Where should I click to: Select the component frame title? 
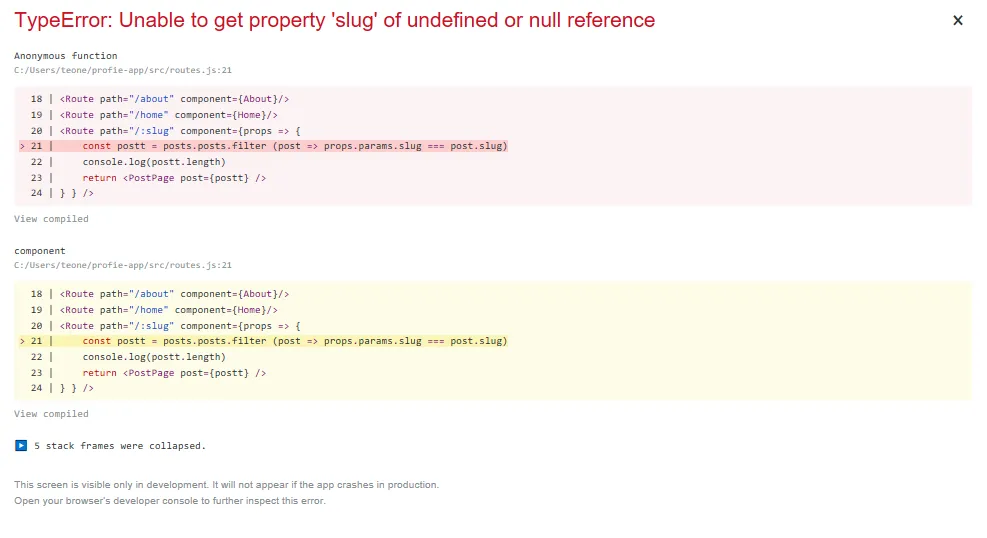click(40, 251)
